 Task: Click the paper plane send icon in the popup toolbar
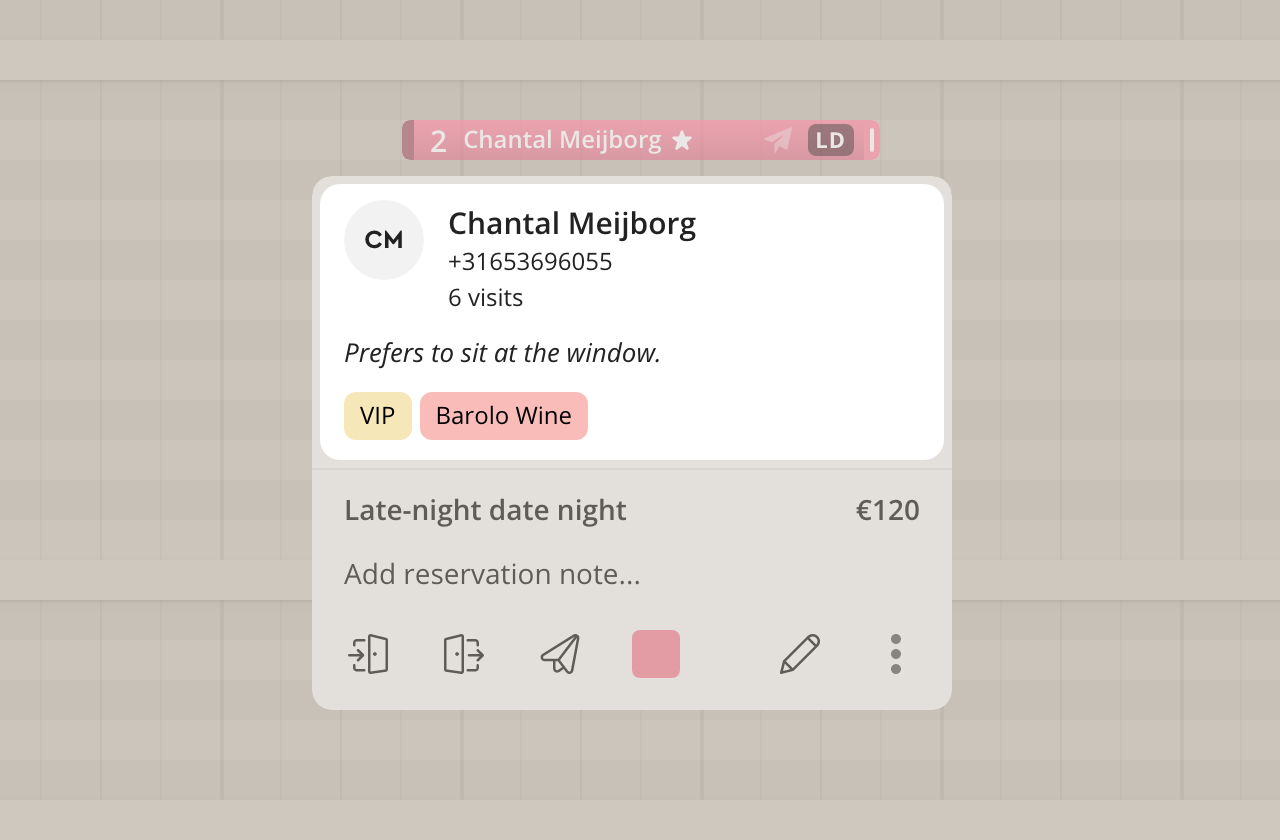click(x=560, y=654)
